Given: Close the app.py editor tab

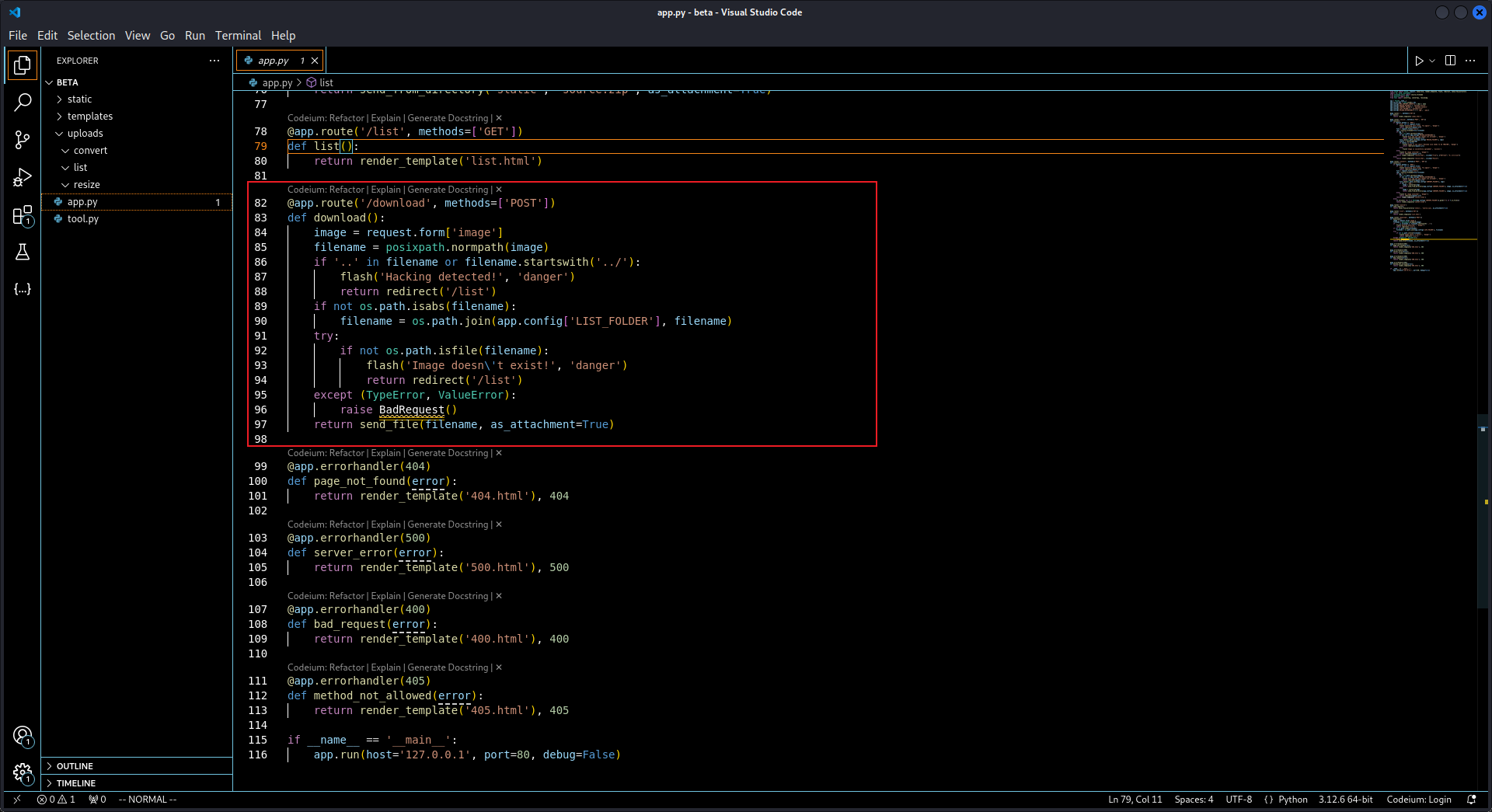Looking at the screenshot, I should pyautogui.click(x=315, y=61).
